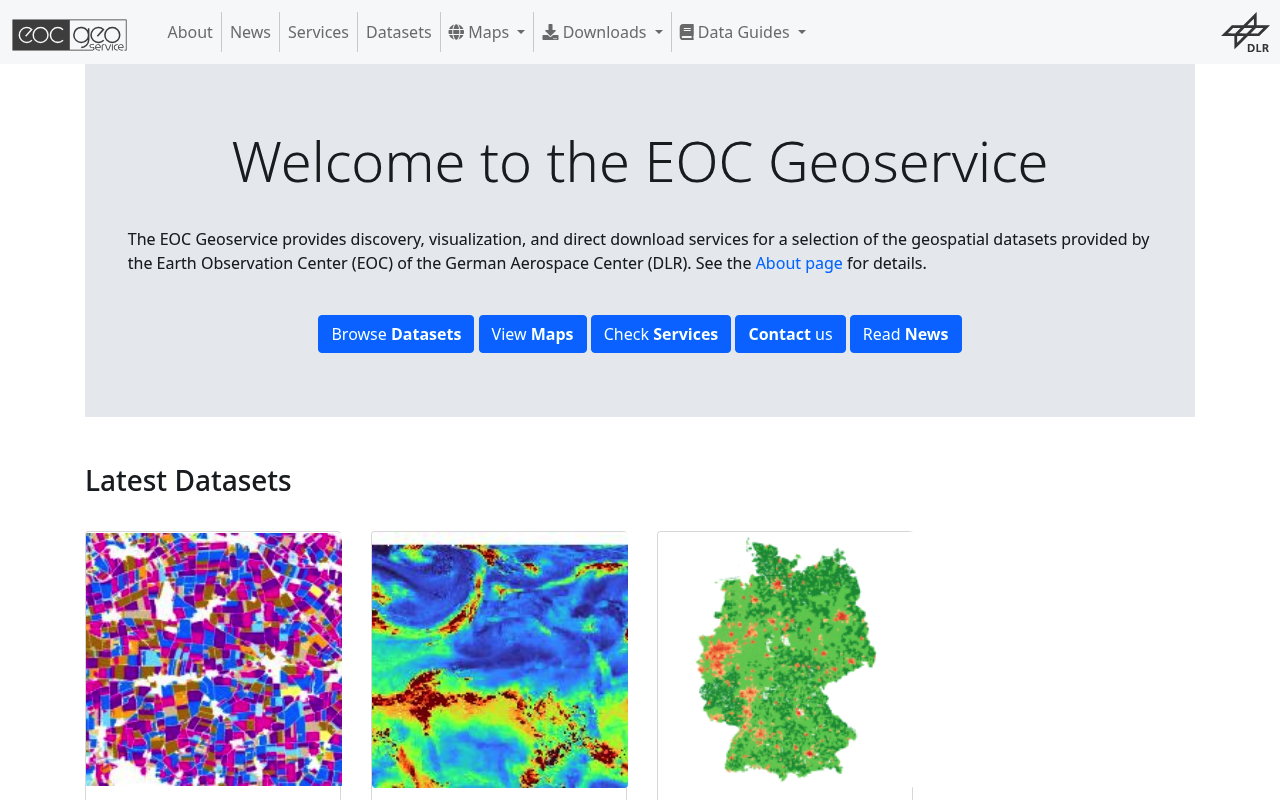Click the View Maps button
1280x800 pixels.
(532, 334)
